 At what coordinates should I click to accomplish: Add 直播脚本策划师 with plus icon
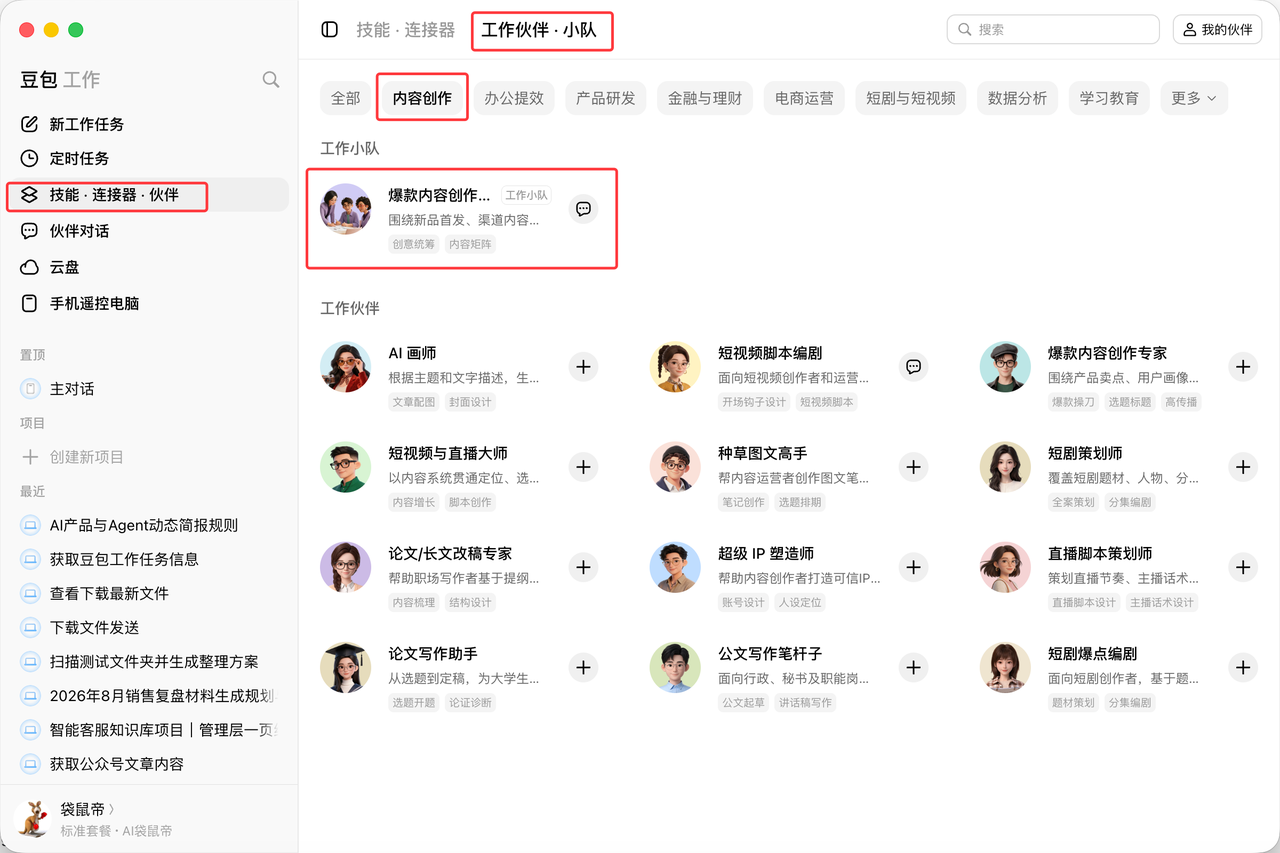click(1243, 567)
